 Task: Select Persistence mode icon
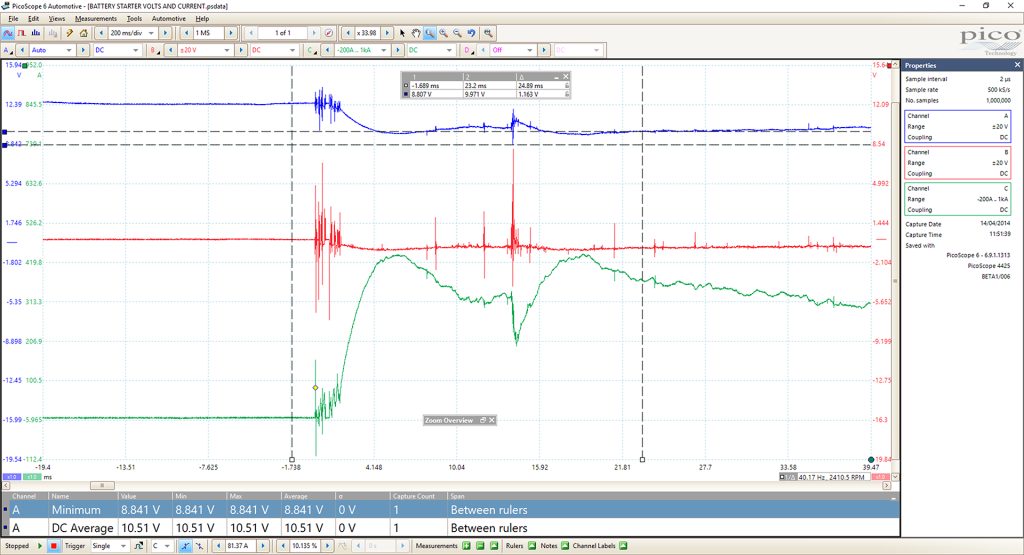click(x=22, y=33)
